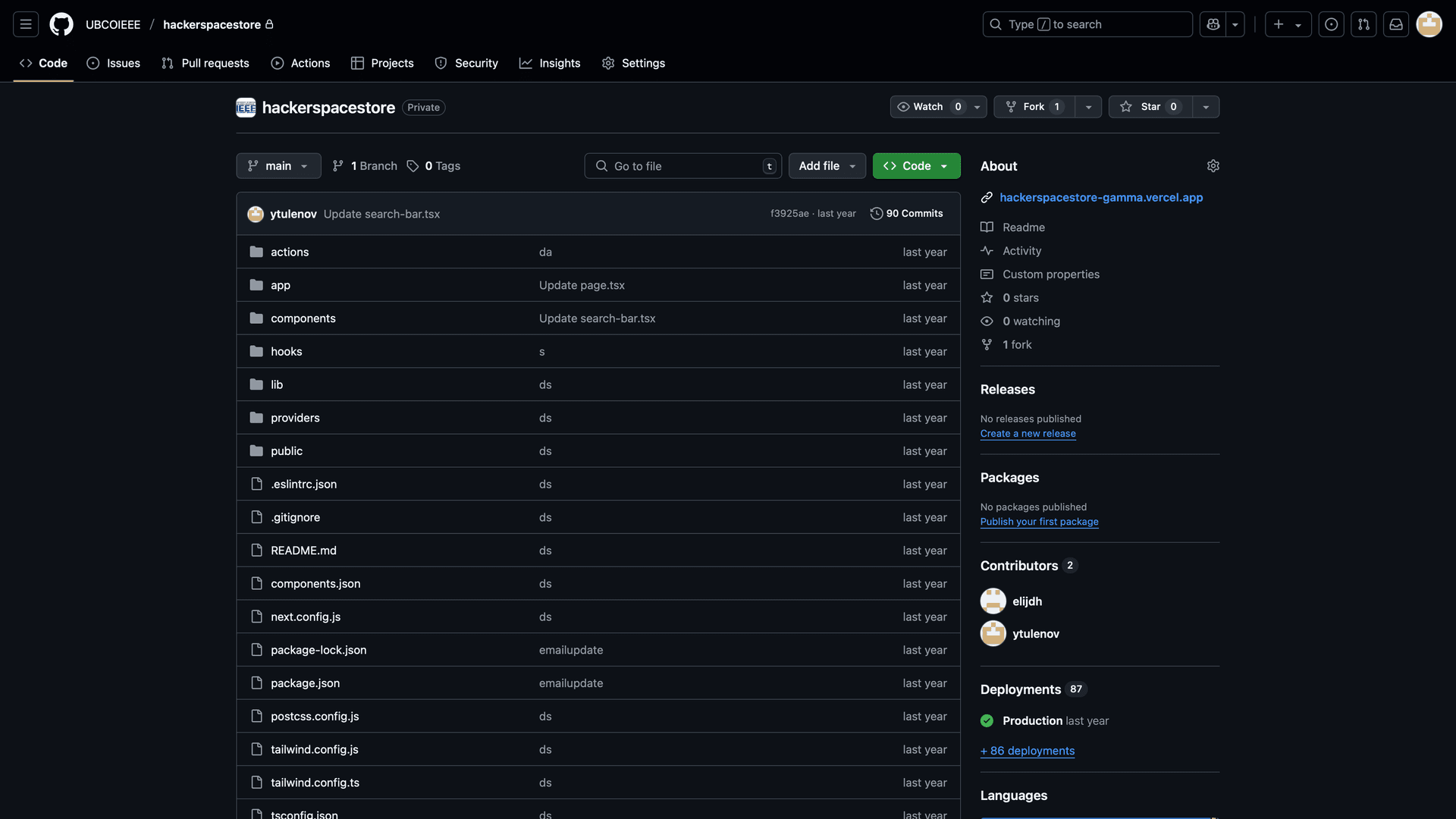
Task: Open the user profile avatar menu
Action: tap(1429, 24)
